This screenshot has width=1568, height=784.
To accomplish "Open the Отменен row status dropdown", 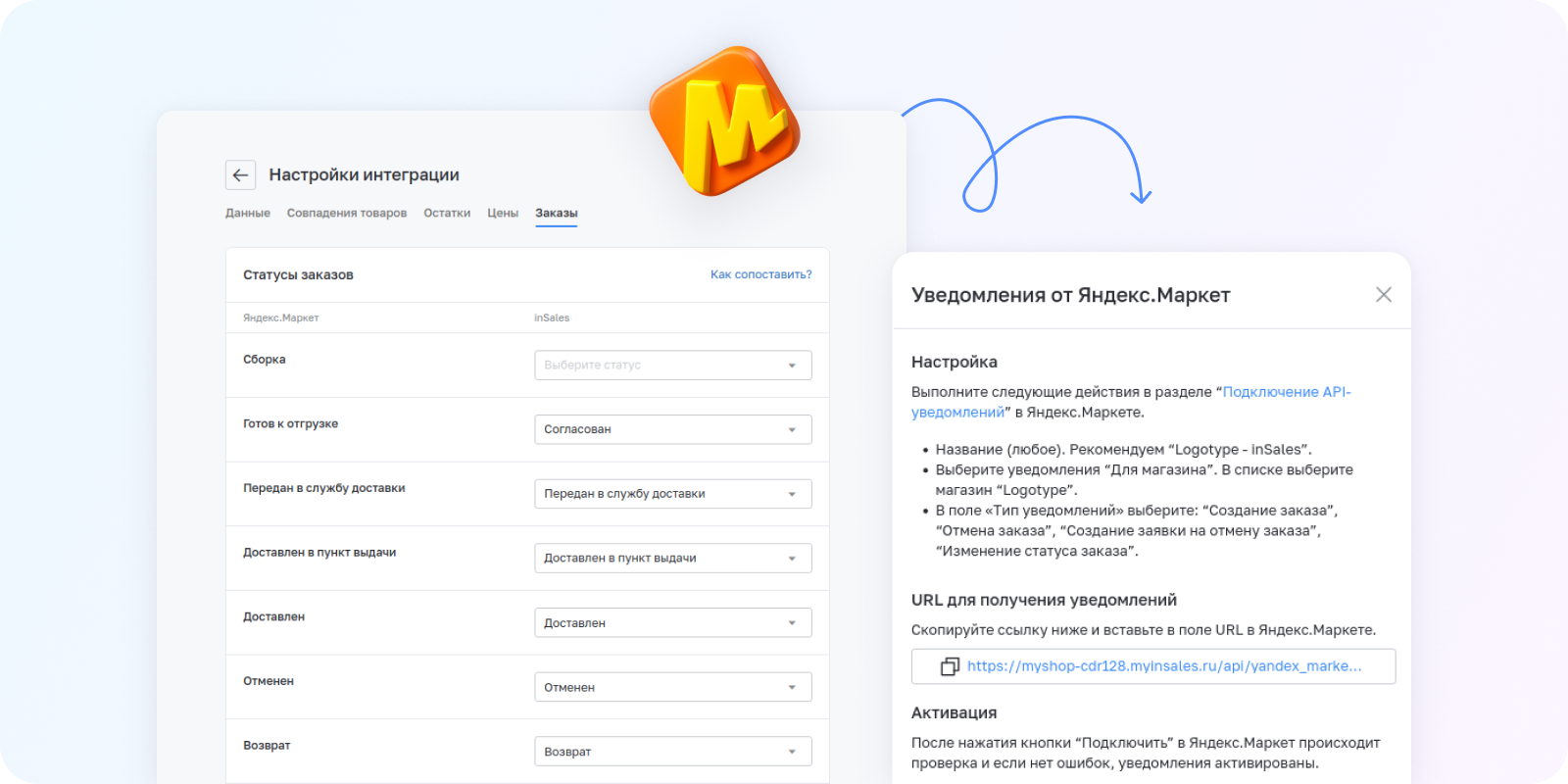I will coord(673,687).
